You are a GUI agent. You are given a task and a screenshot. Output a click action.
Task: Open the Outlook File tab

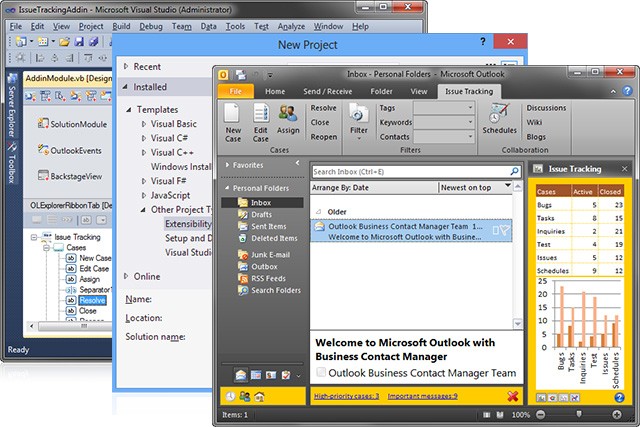click(x=236, y=91)
